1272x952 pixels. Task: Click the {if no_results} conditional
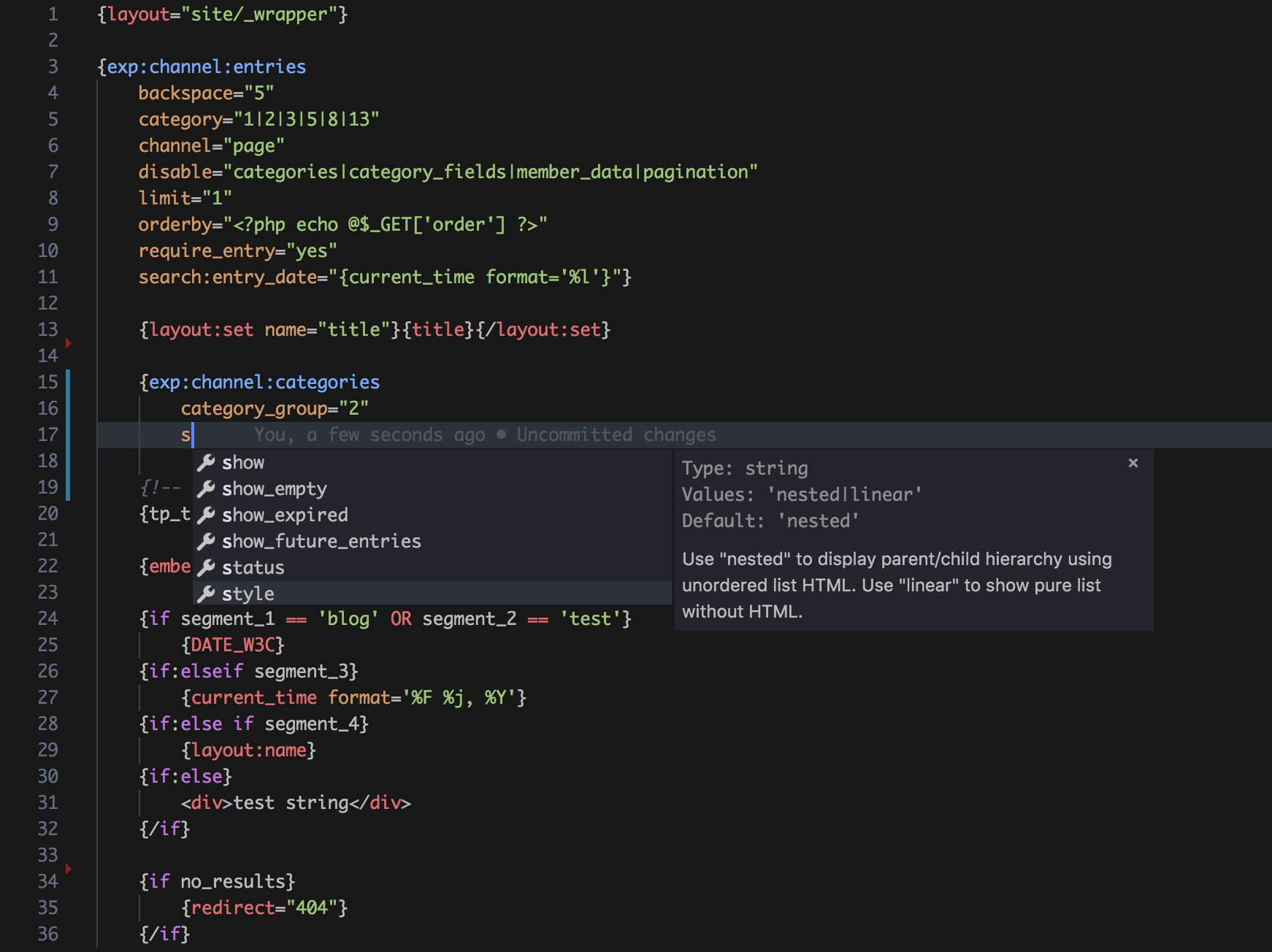[x=217, y=881]
